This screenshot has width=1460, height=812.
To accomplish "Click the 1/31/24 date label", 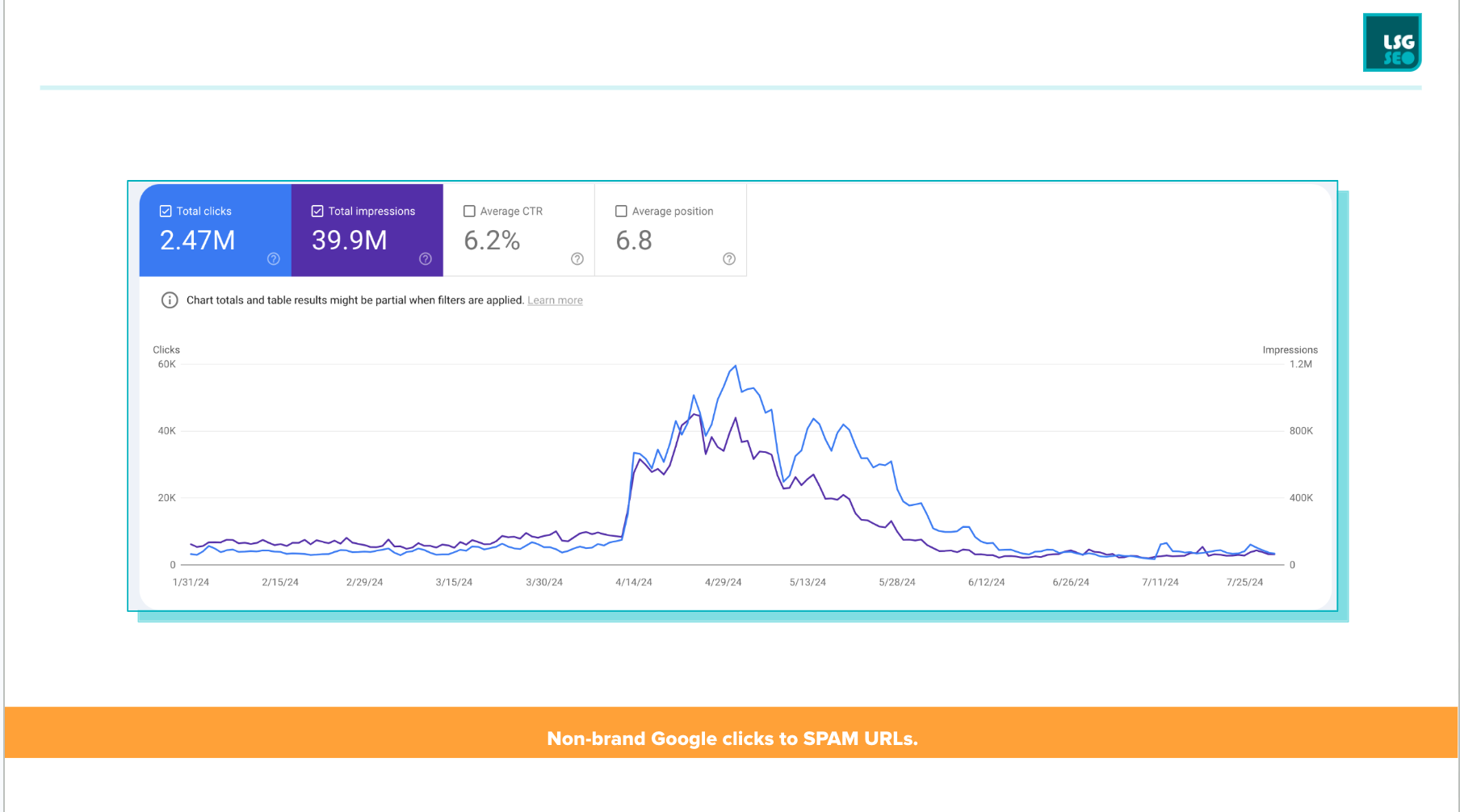I will [x=191, y=582].
